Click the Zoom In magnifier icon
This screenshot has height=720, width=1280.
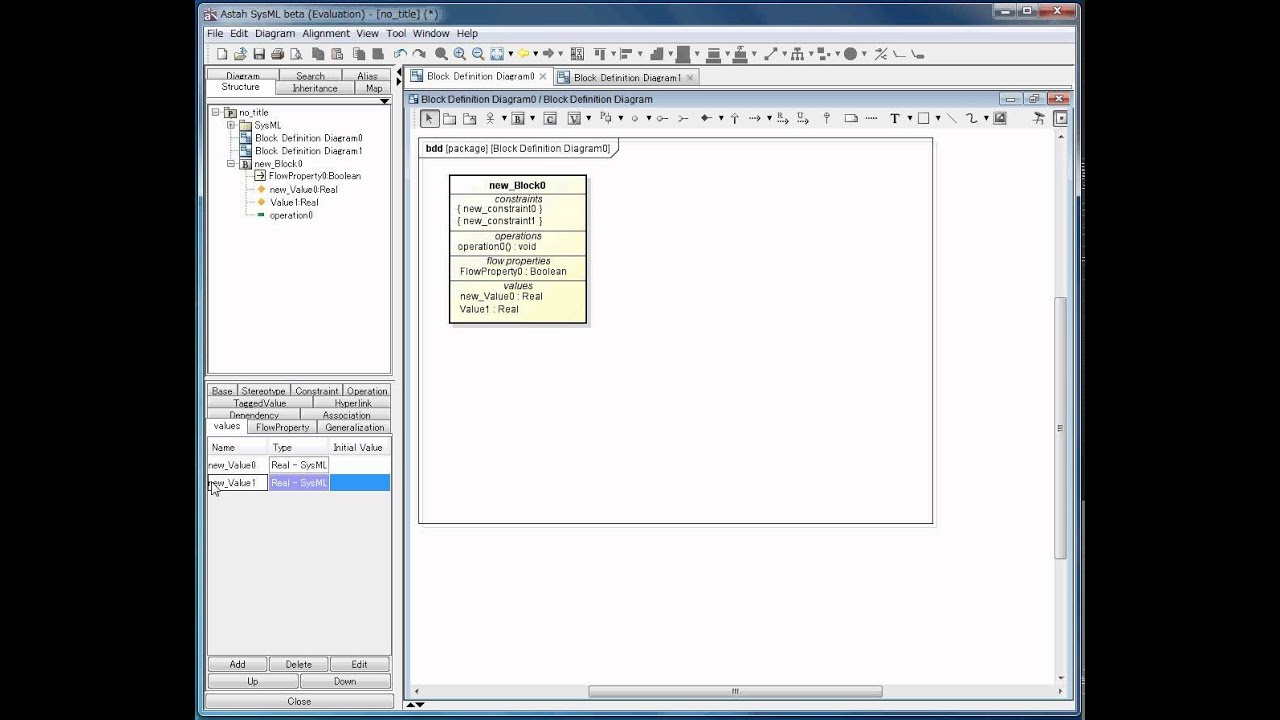[459, 54]
